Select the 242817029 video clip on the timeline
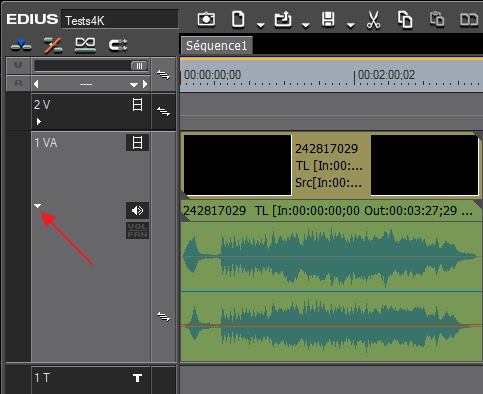 pyautogui.click(x=331, y=165)
